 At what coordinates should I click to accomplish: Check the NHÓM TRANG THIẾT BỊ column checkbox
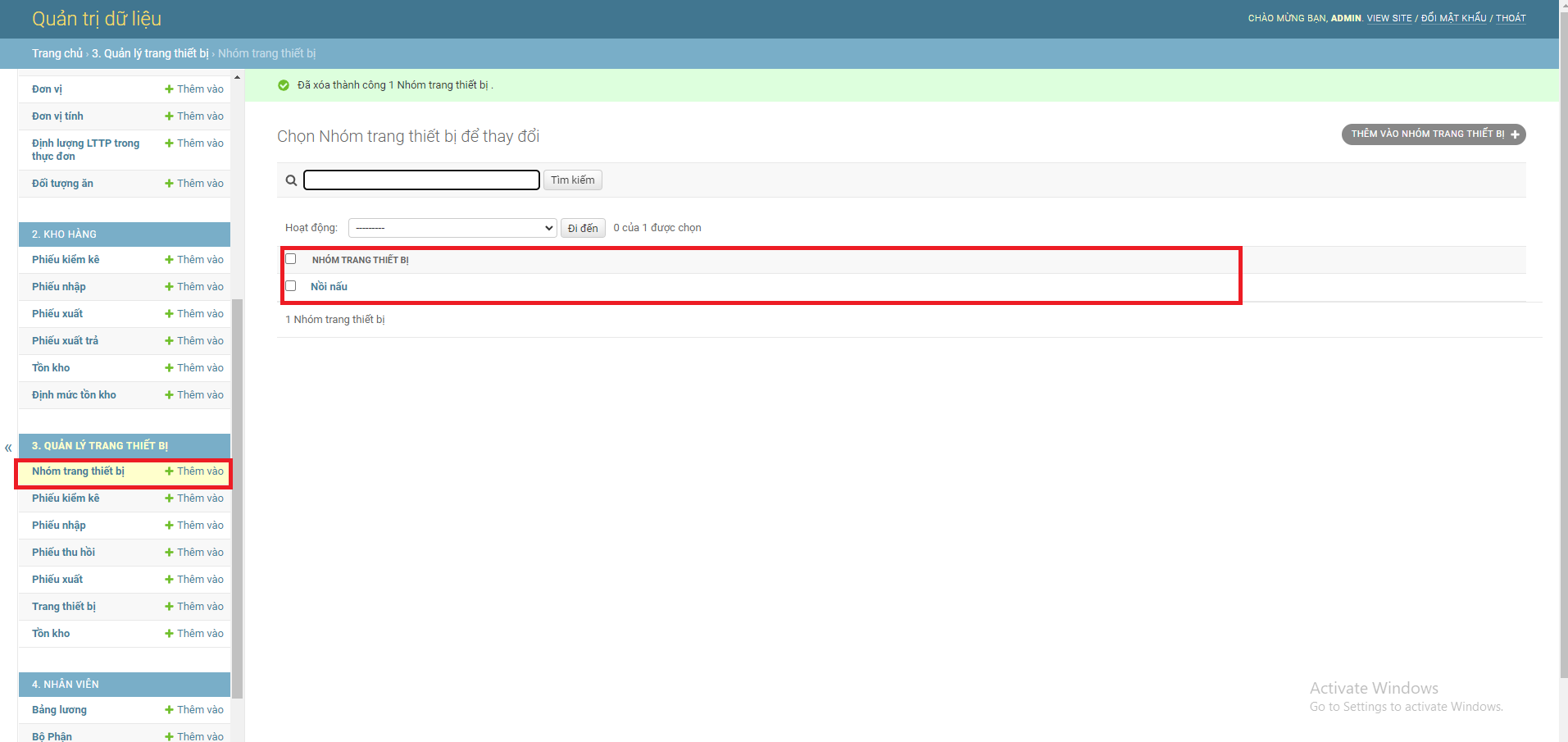pos(291,258)
